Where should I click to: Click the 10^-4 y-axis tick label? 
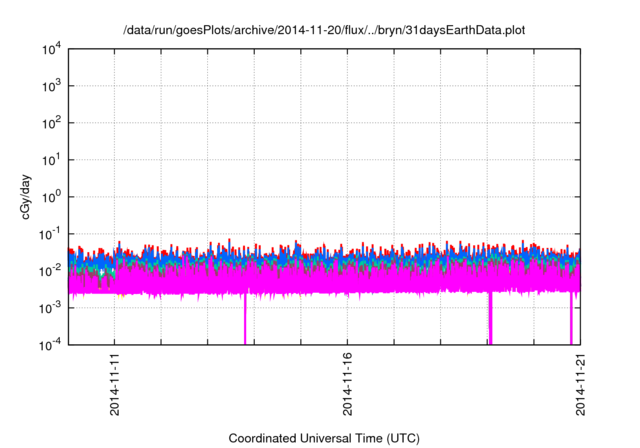point(51,345)
